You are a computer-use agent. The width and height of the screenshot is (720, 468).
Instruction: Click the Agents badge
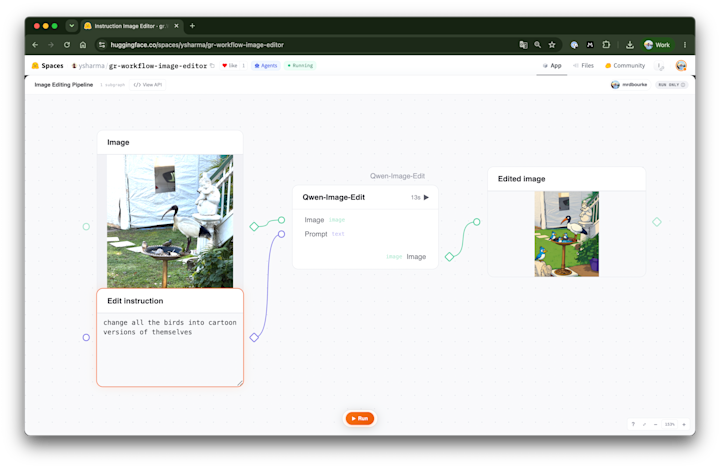tap(266, 66)
